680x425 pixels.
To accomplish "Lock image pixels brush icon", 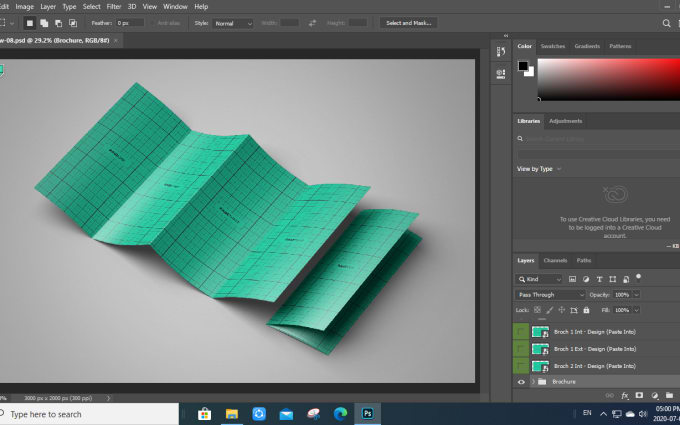I will (x=549, y=310).
